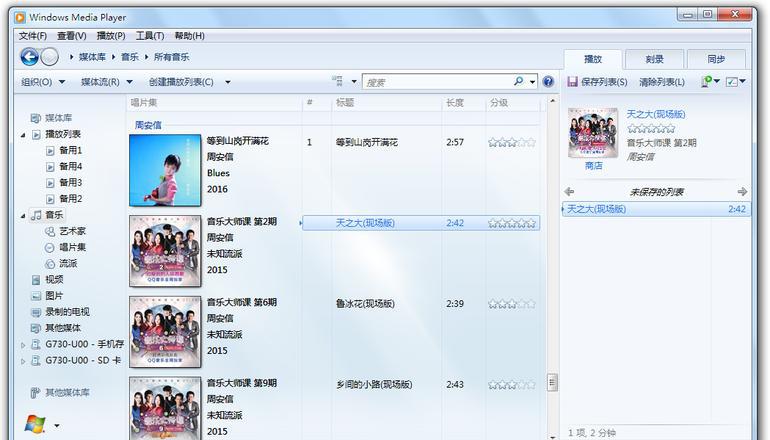Screen dimensions: 770x440
Task: Rate 等到山岗开满花 using its stars
Action: (x=511, y=142)
